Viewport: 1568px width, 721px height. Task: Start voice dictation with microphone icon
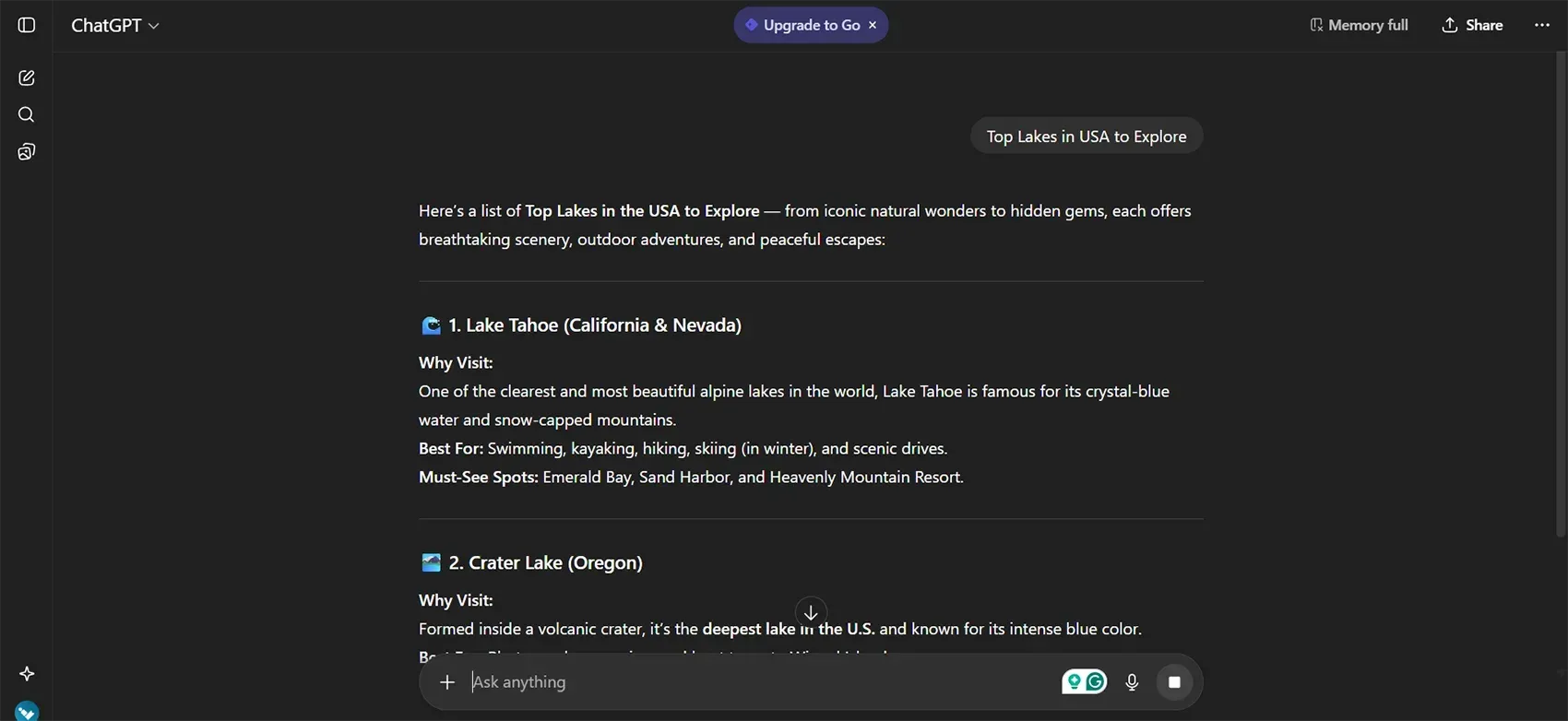pos(1132,682)
